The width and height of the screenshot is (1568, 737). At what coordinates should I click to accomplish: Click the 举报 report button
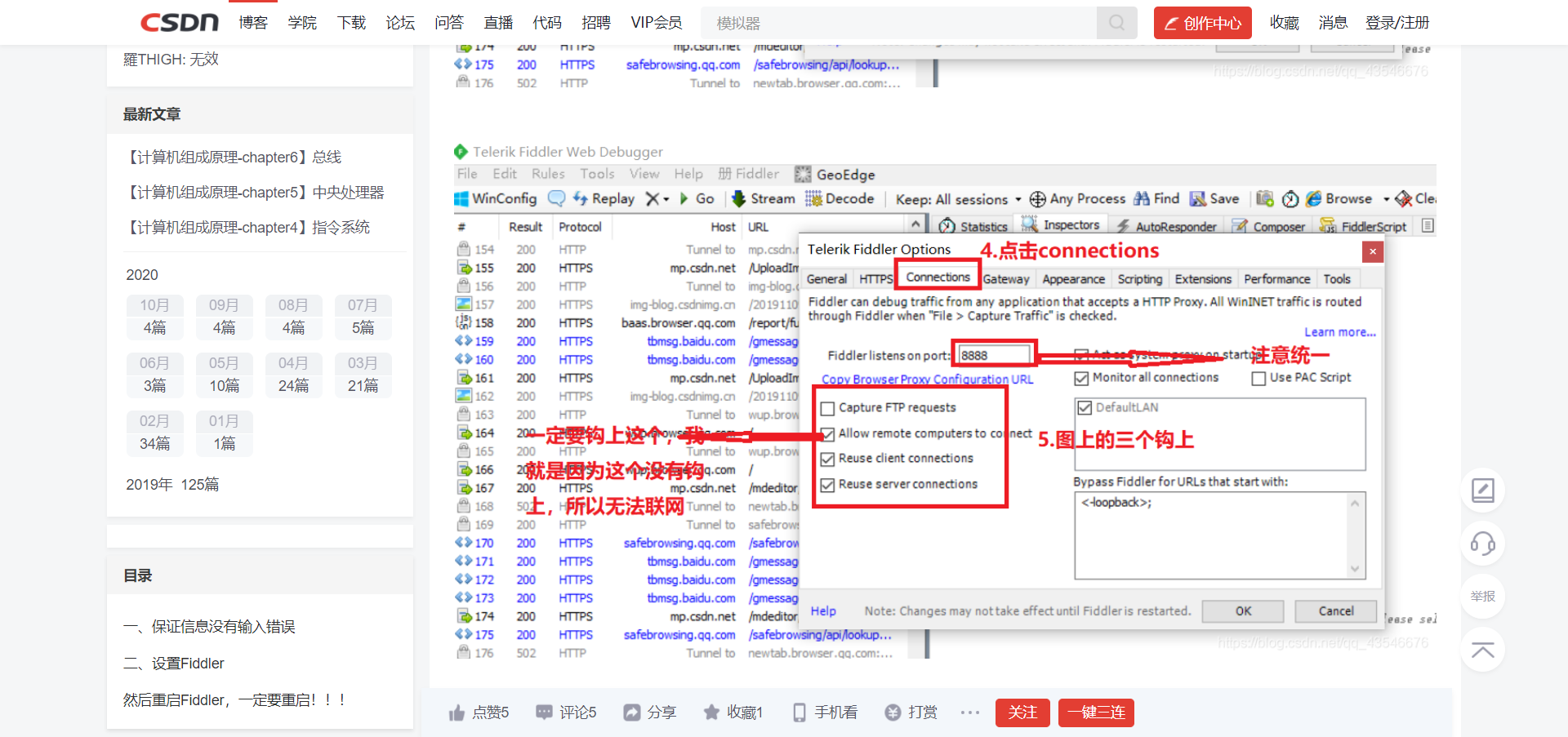[1482, 597]
